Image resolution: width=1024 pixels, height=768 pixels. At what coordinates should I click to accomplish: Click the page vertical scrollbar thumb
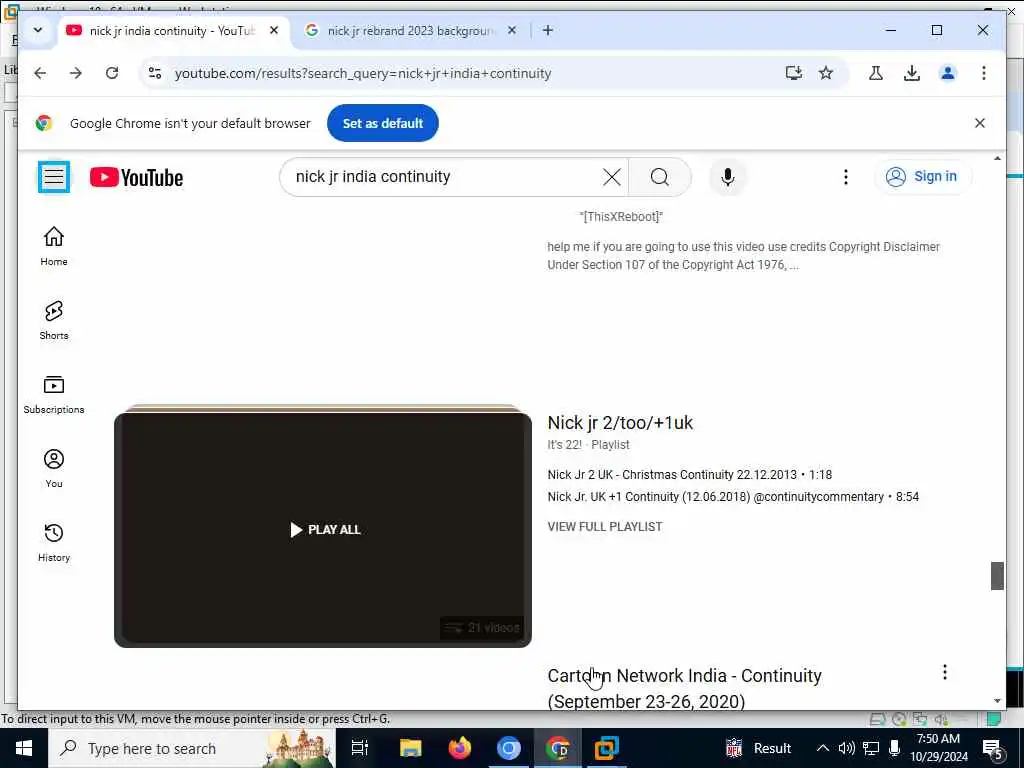click(x=997, y=575)
